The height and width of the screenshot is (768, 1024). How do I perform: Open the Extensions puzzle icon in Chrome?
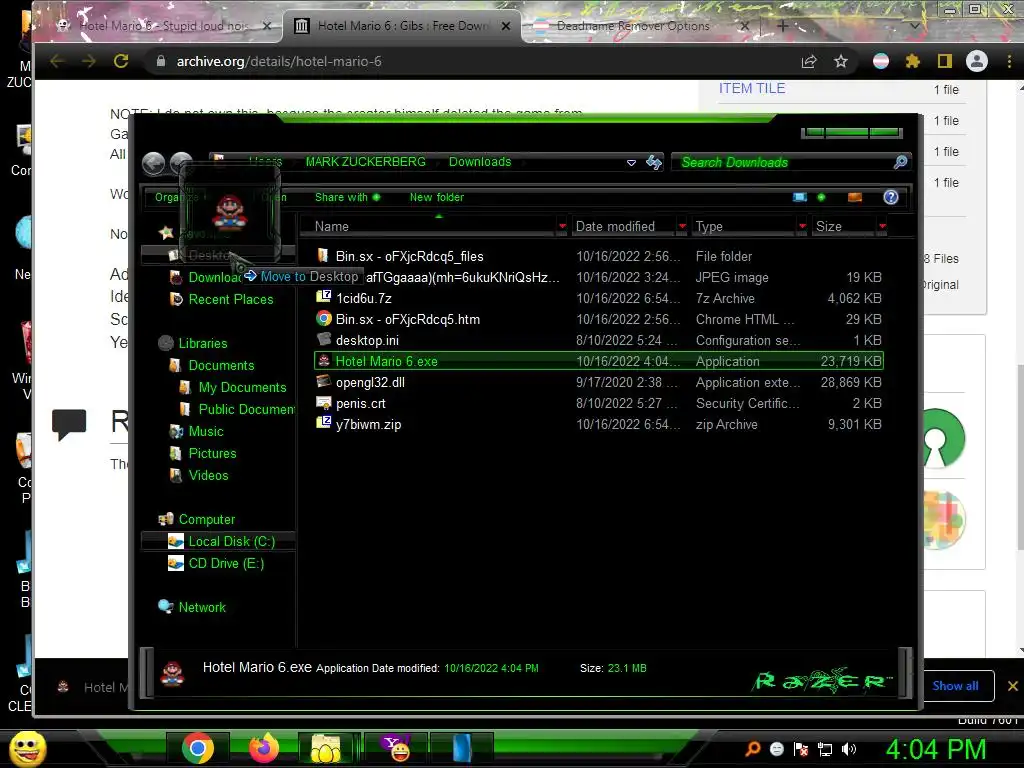pos(912,61)
